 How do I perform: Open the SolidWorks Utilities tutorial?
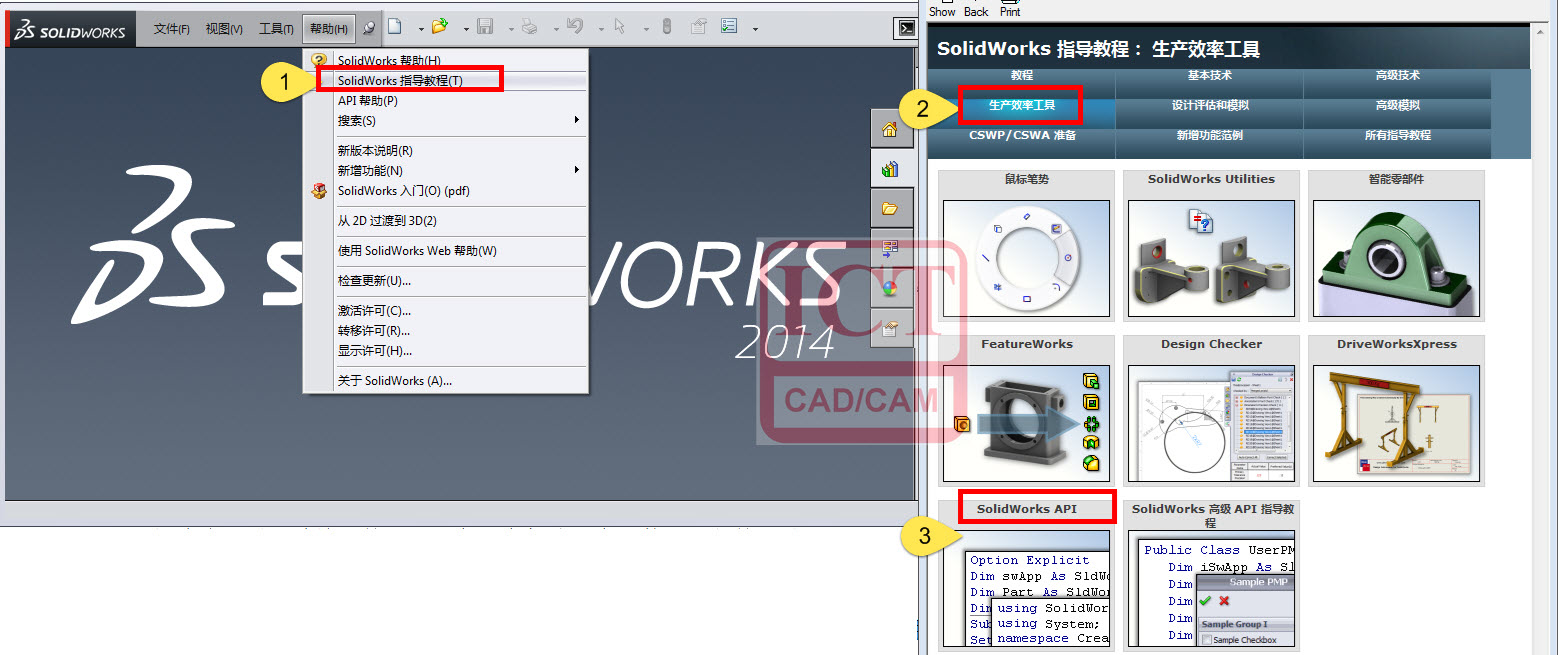coord(1211,258)
